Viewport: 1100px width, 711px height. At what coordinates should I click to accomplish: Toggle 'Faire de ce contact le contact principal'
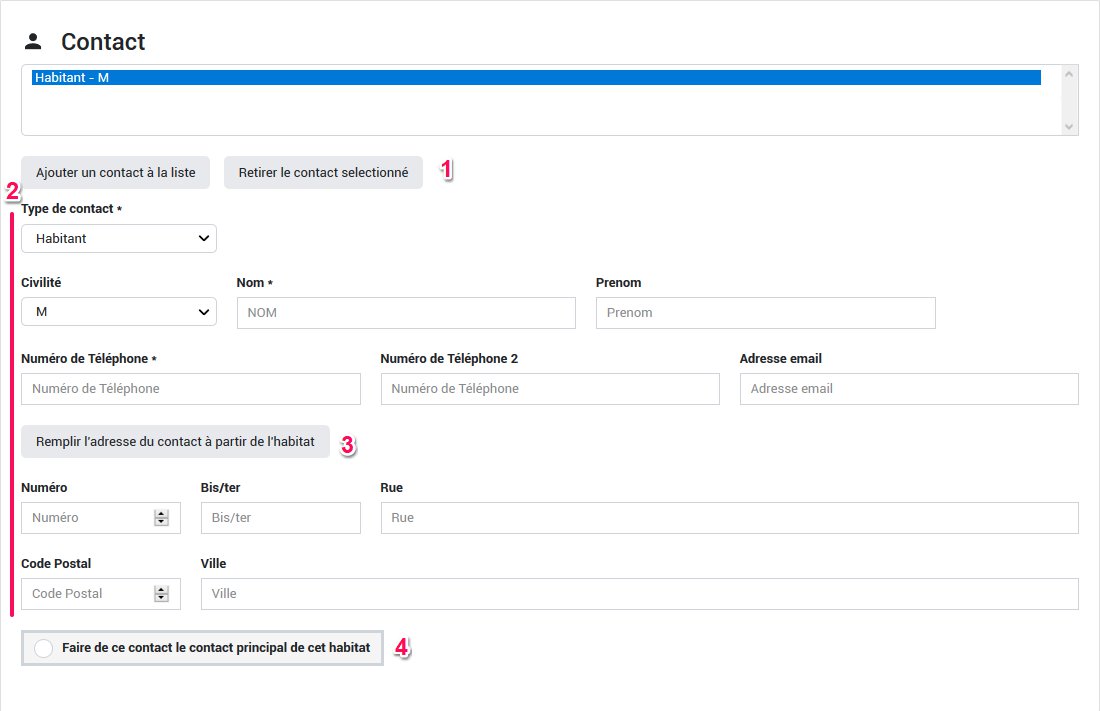coord(44,648)
